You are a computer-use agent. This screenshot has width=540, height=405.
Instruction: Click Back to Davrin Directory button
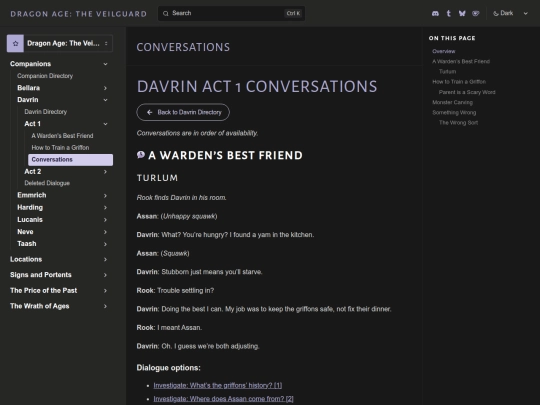click(183, 112)
